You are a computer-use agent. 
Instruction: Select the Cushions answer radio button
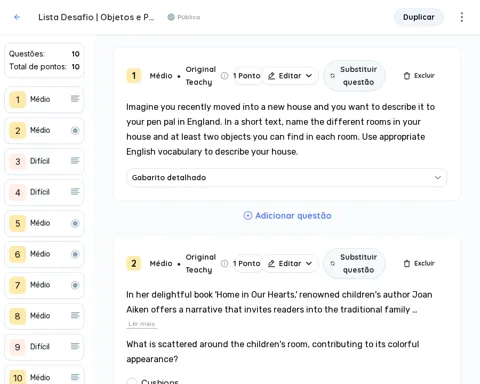coord(132,381)
